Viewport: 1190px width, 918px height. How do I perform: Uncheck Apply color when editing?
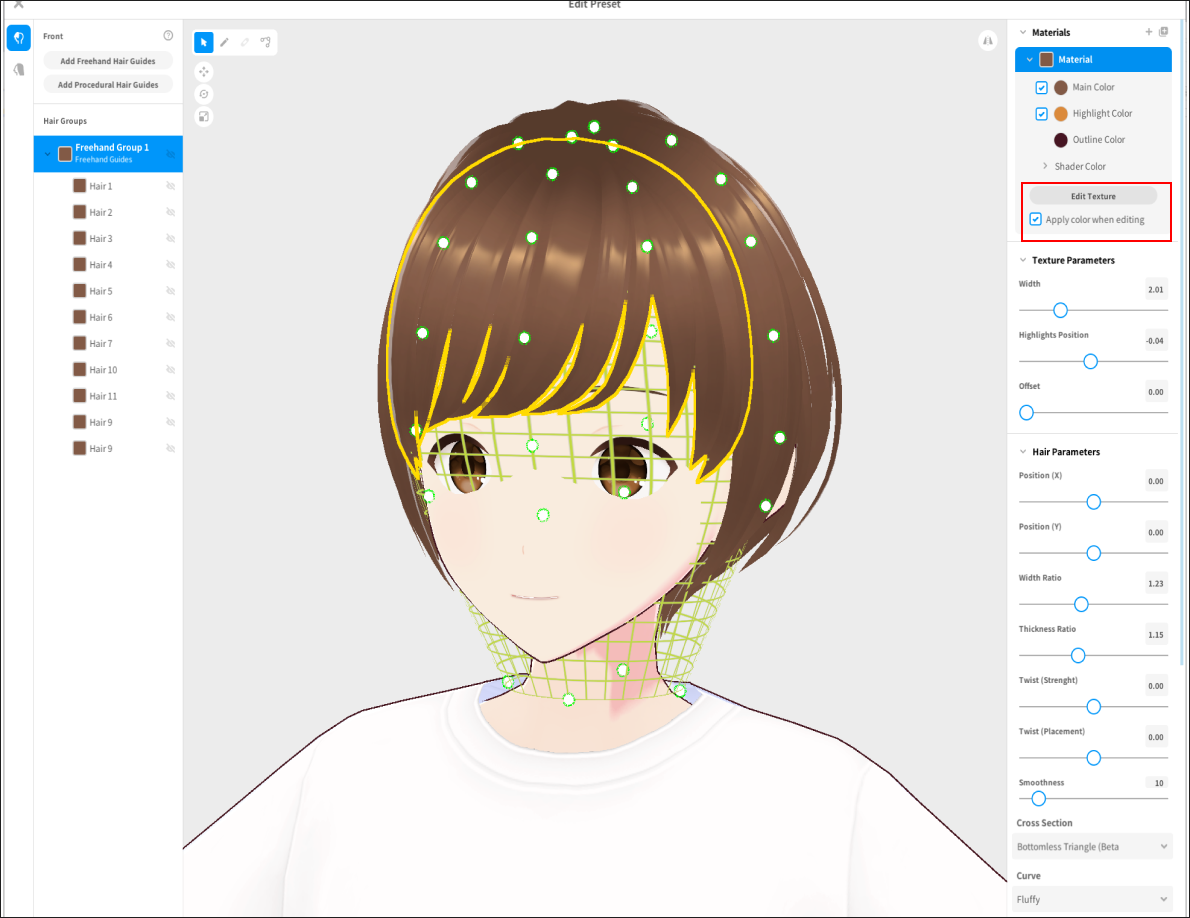pos(1035,219)
